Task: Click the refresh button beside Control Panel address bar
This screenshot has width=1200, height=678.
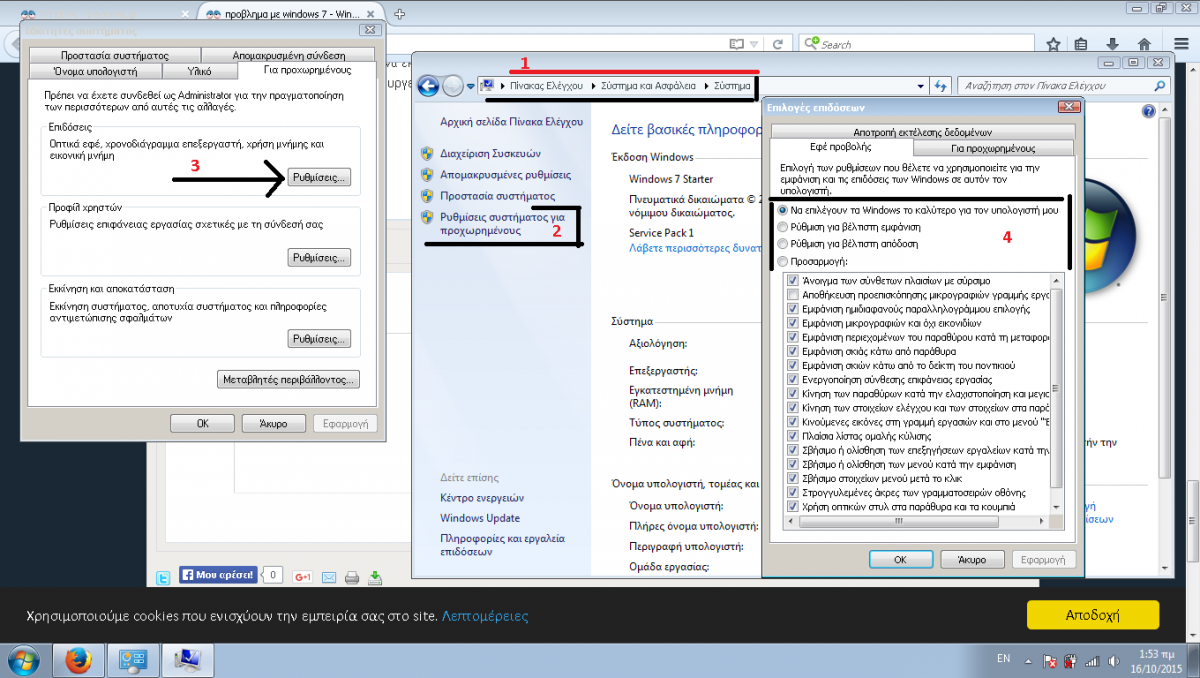Action: 940,86
